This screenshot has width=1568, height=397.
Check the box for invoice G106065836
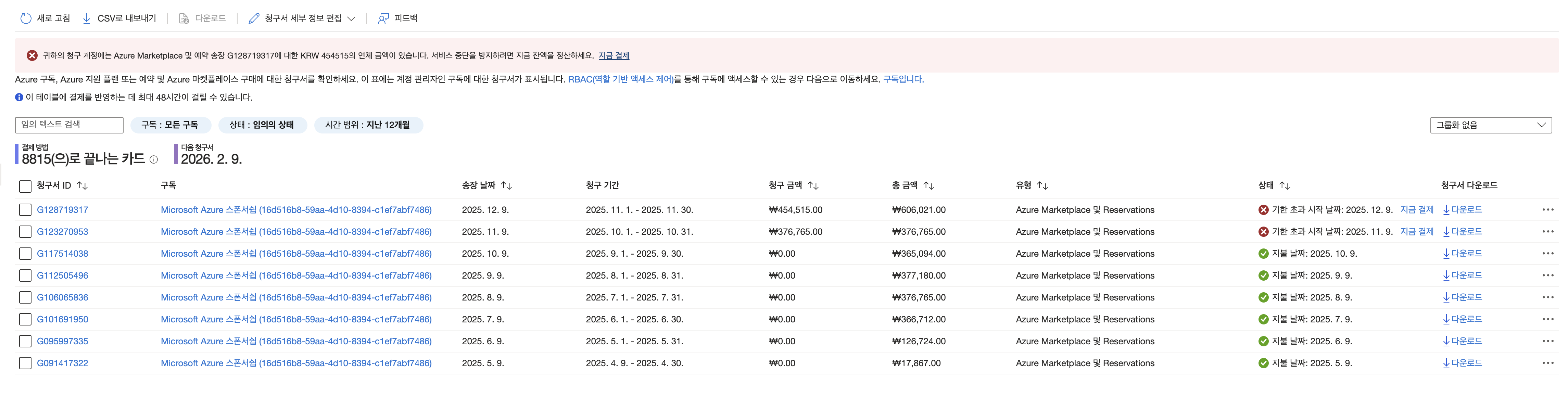point(25,298)
